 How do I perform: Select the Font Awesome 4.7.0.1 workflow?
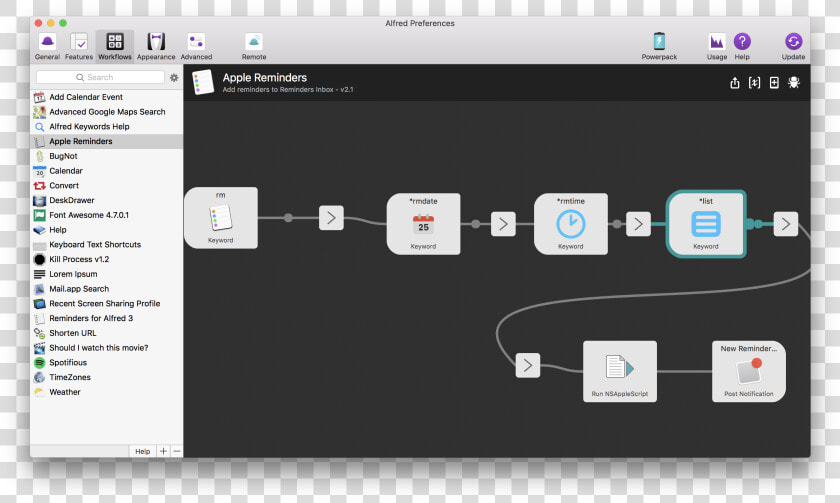(x=107, y=215)
